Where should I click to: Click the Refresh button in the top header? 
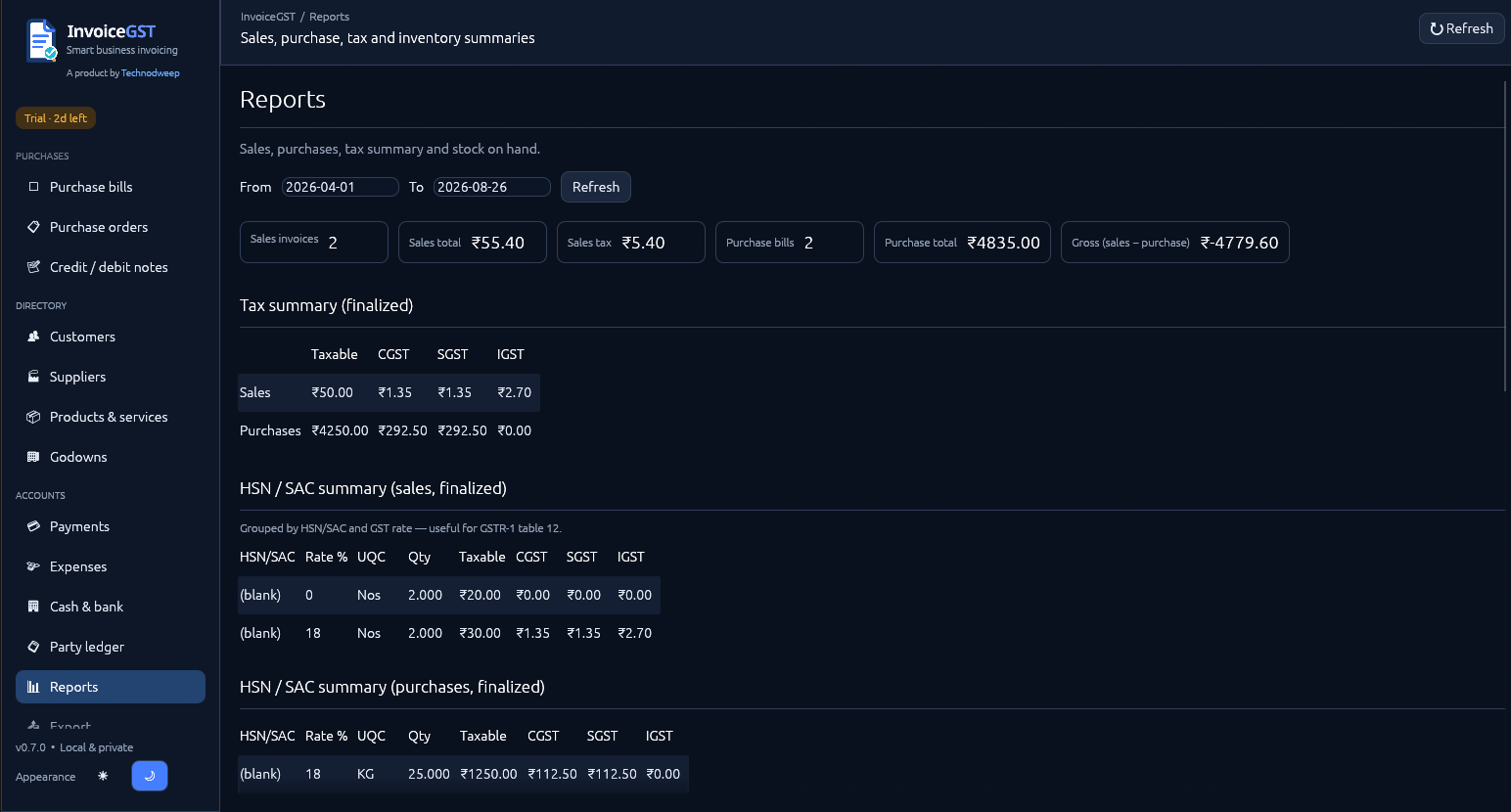1461,28
